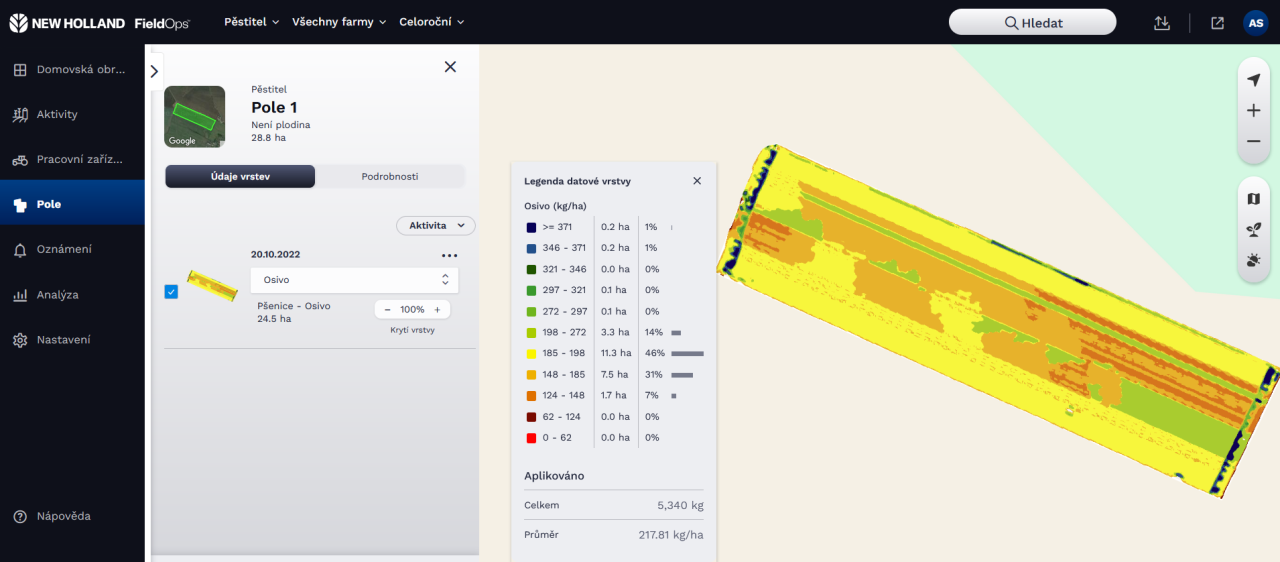The image size is (1280, 562).
Task: Open the Aktivita filter dropdown
Action: (436, 226)
